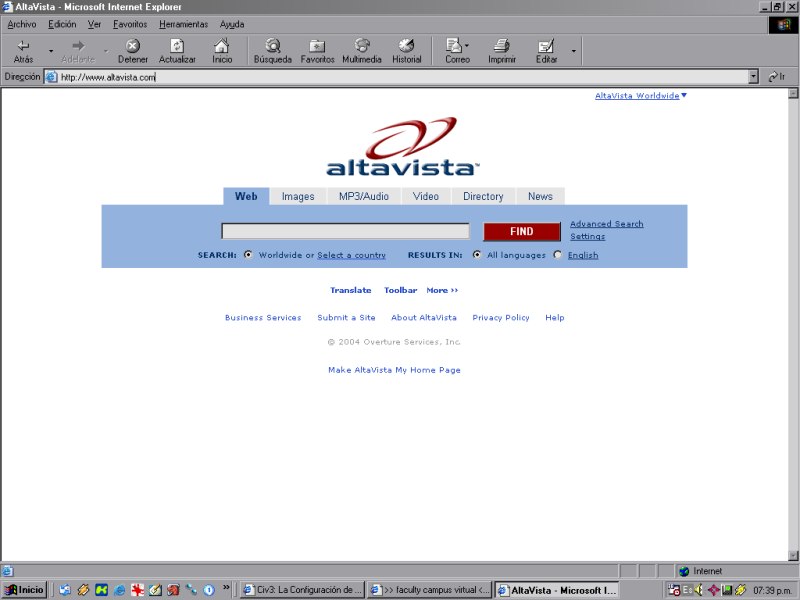The image size is (800, 600).
Task: Switch to the Images search tab
Action: (298, 196)
